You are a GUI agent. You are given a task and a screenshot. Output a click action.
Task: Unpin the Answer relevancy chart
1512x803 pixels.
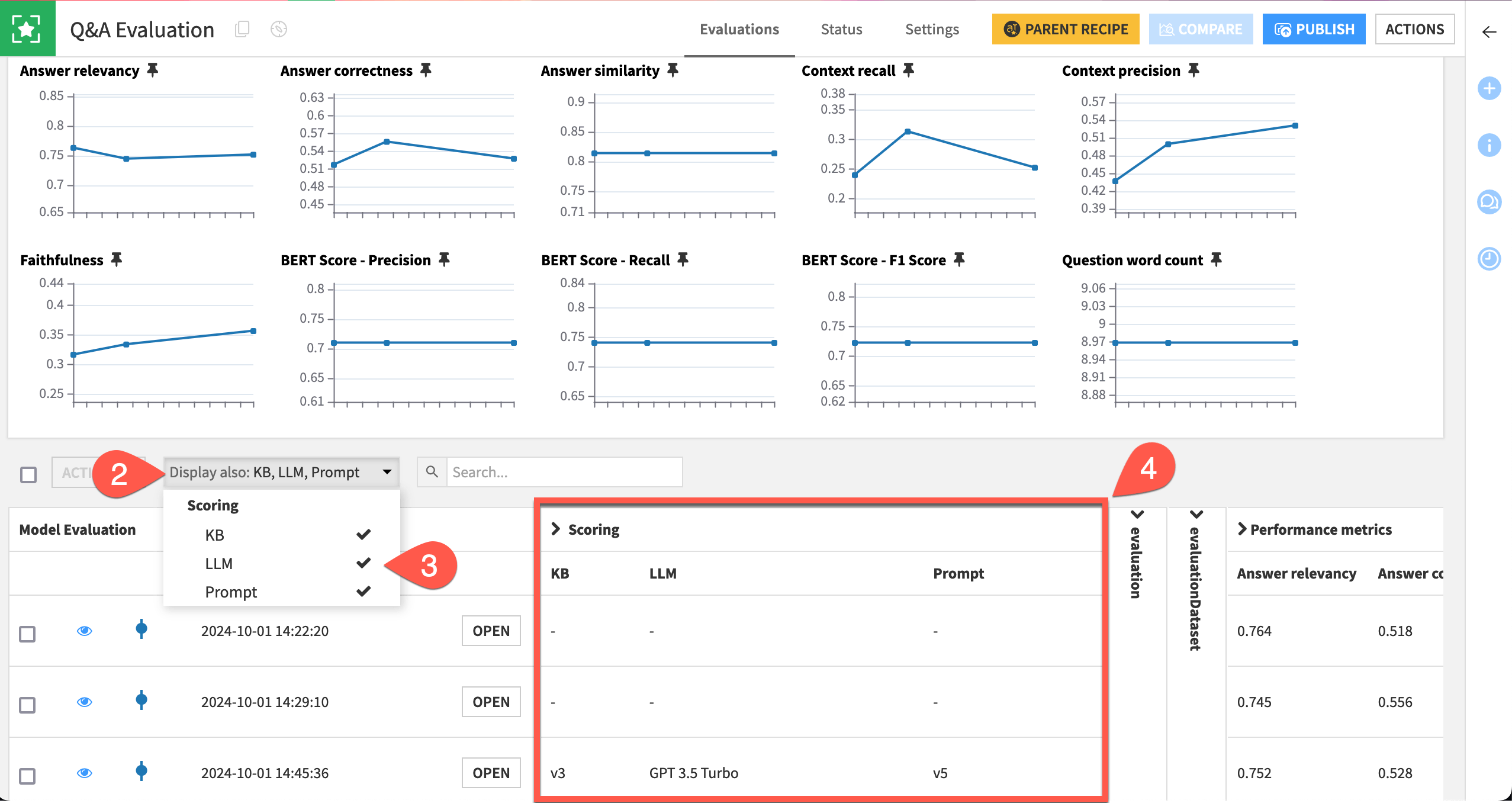point(153,70)
